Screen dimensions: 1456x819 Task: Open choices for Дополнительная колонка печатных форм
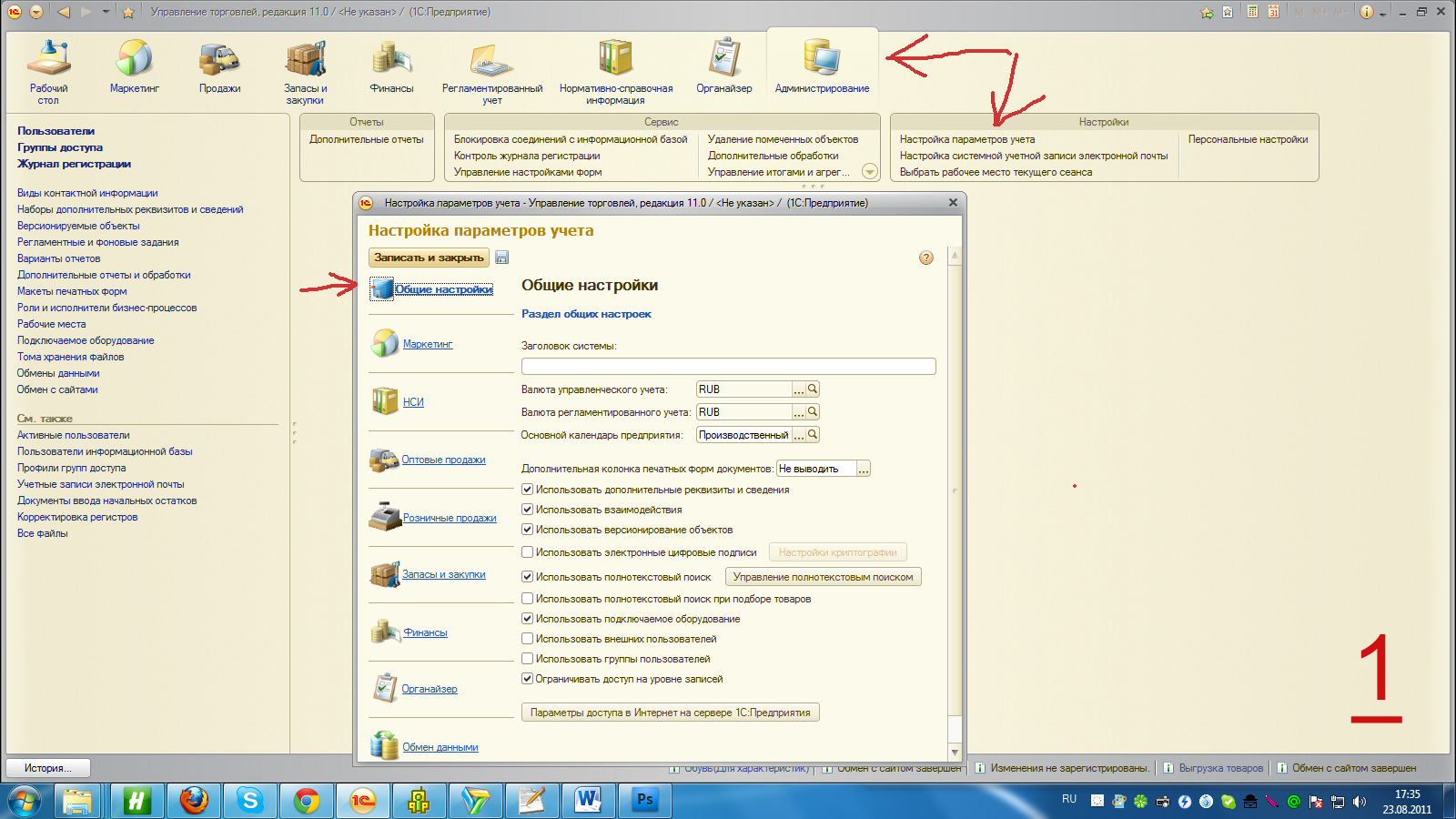coord(864,469)
